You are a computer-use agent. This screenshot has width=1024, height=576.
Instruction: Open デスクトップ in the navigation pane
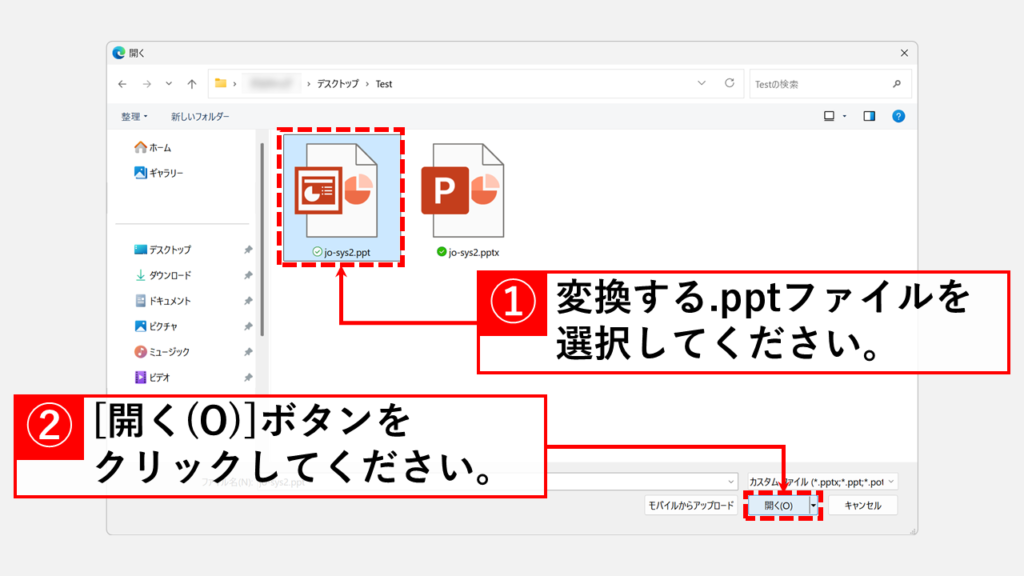point(163,249)
